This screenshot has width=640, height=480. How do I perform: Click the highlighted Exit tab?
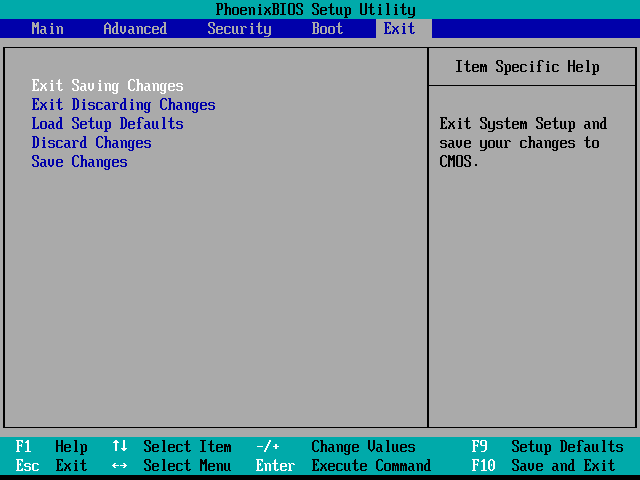[x=399, y=28]
